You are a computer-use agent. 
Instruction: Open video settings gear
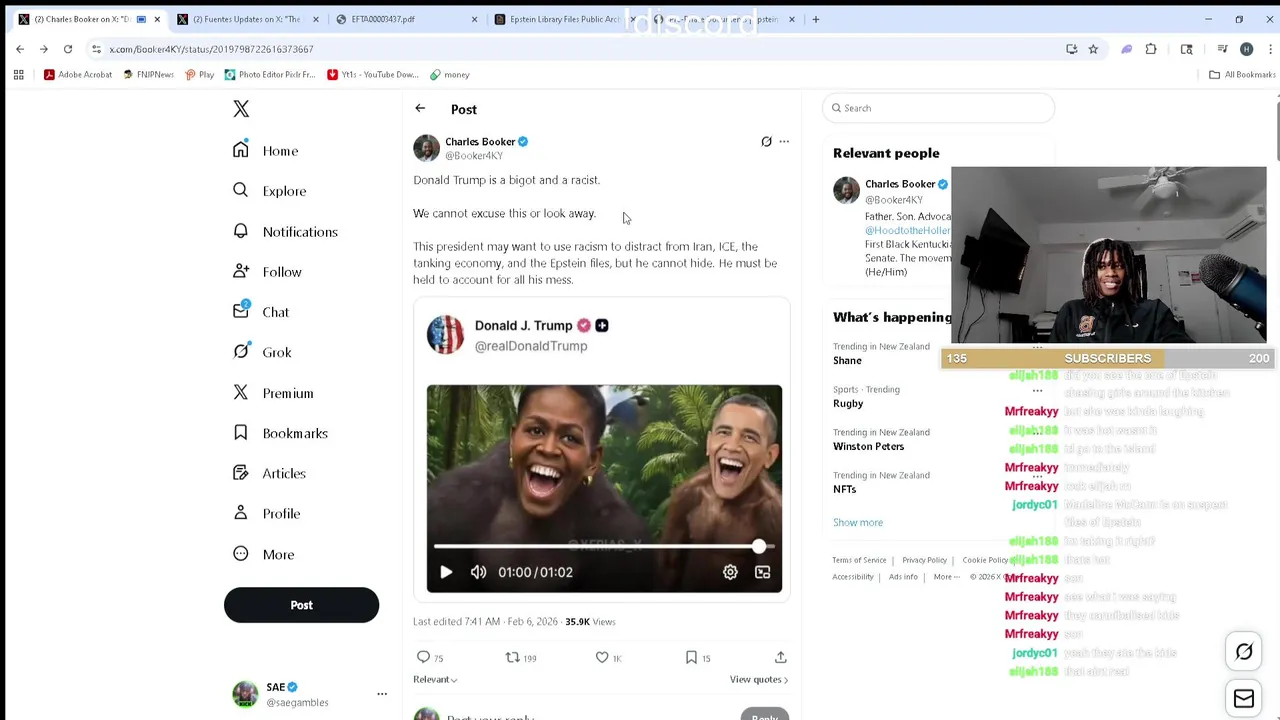coord(730,572)
